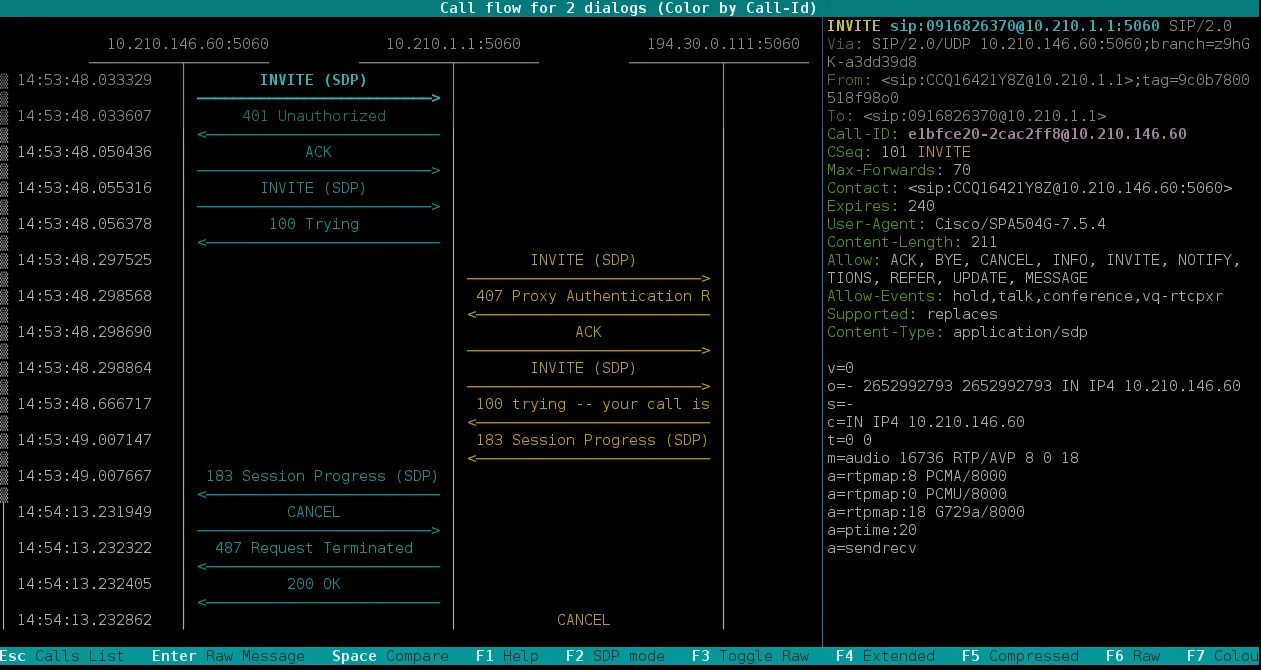This screenshot has width=1261, height=670.
Task: Select teal CANCEL at 14:54:13.231949
Action: [313, 512]
